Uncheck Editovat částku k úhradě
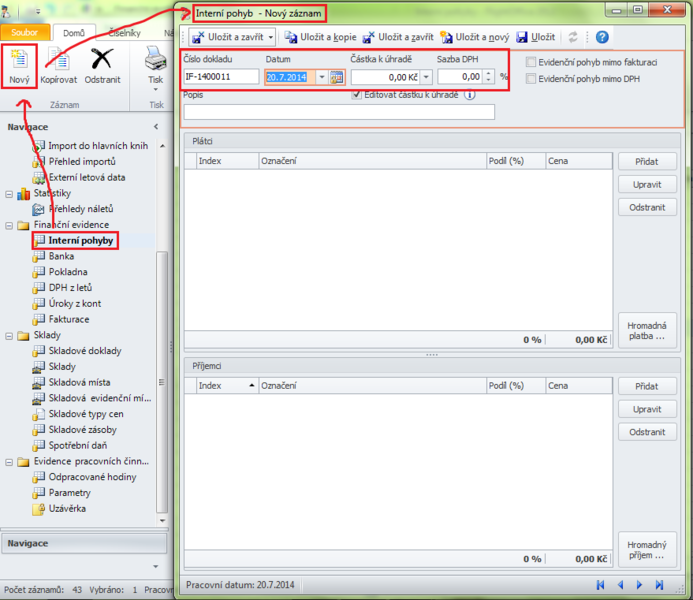The image size is (693, 600). pyautogui.click(x=357, y=95)
